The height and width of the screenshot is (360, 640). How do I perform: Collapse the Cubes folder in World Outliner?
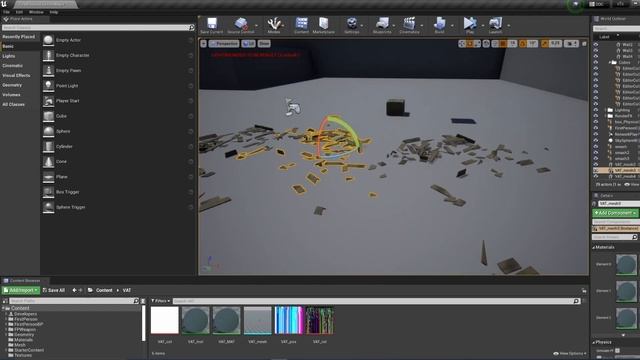(610, 62)
